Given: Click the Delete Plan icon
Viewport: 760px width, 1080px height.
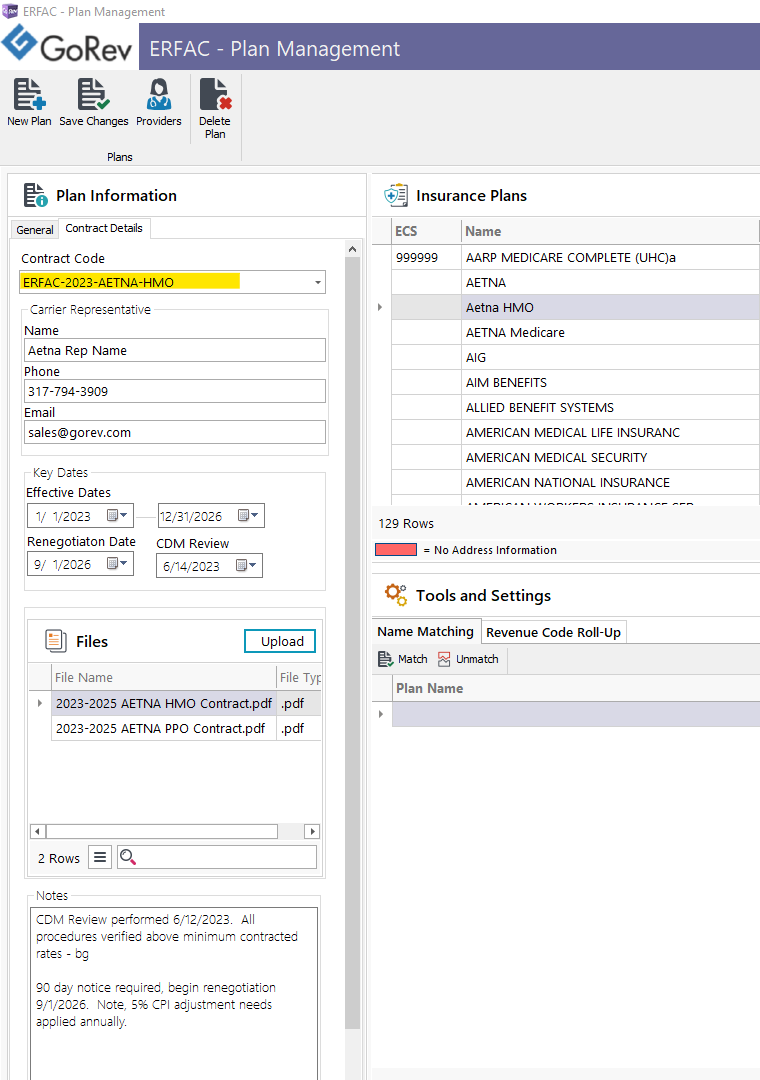Looking at the screenshot, I should click(215, 94).
